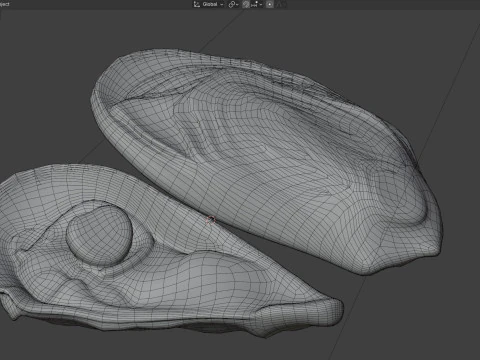Open the pivot point dropdown
The height and width of the screenshot is (360, 480).
pos(233,4)
